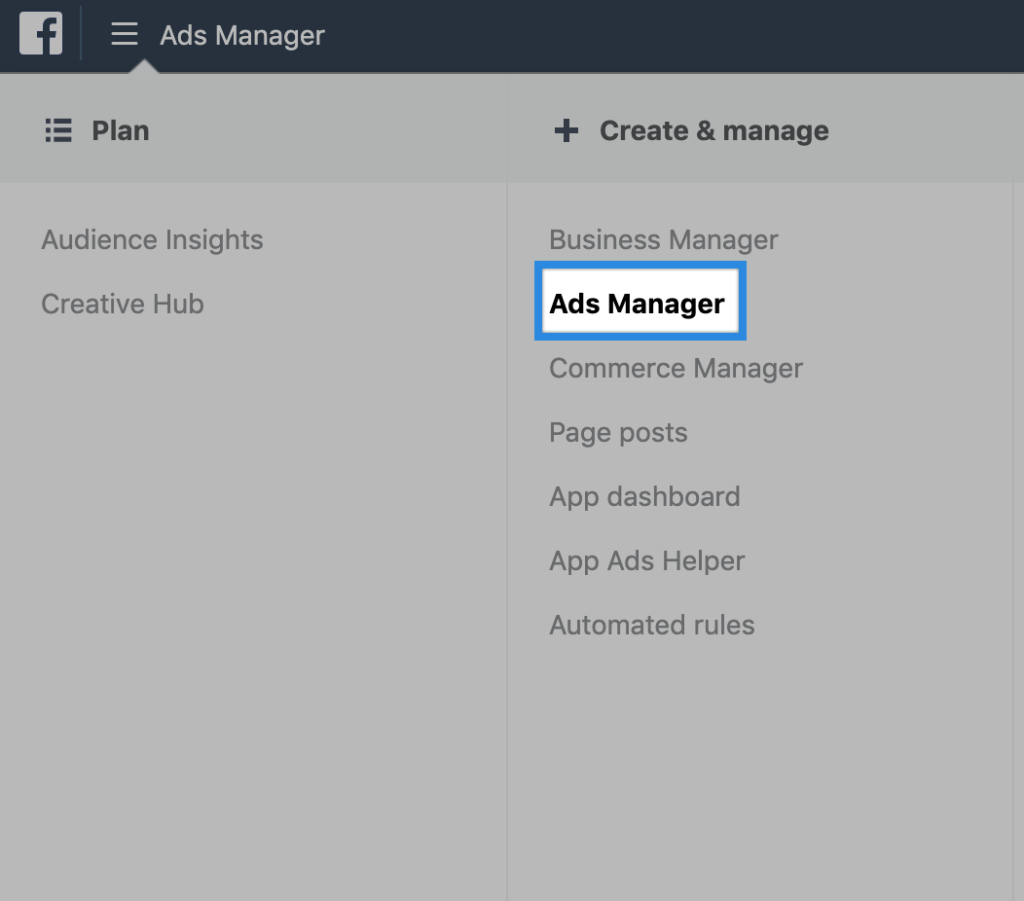1024x901 pixels.
Task: Open Creative Hub
Action: [x=122, y=304]
